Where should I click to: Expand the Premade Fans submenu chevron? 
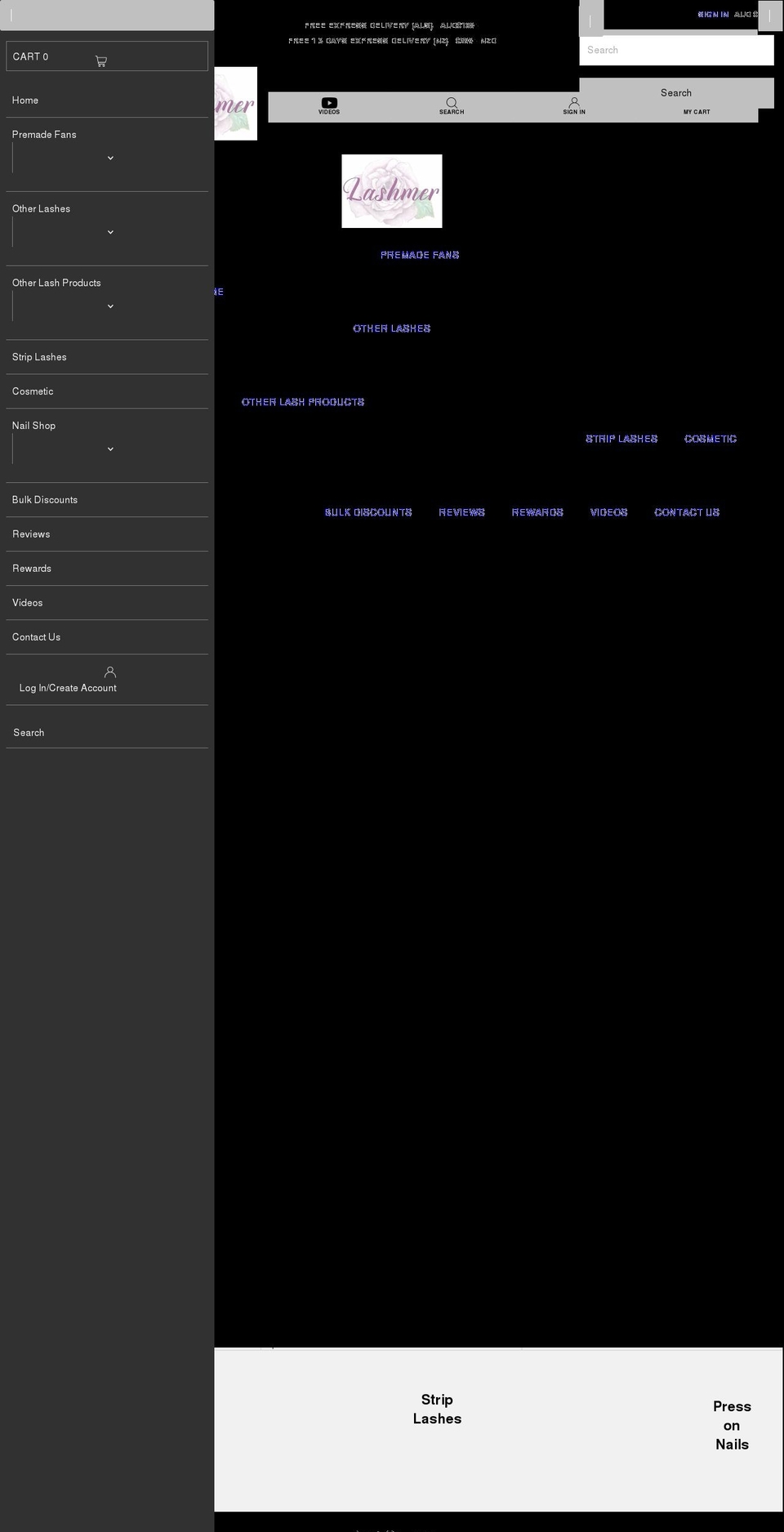coord(110,158)
